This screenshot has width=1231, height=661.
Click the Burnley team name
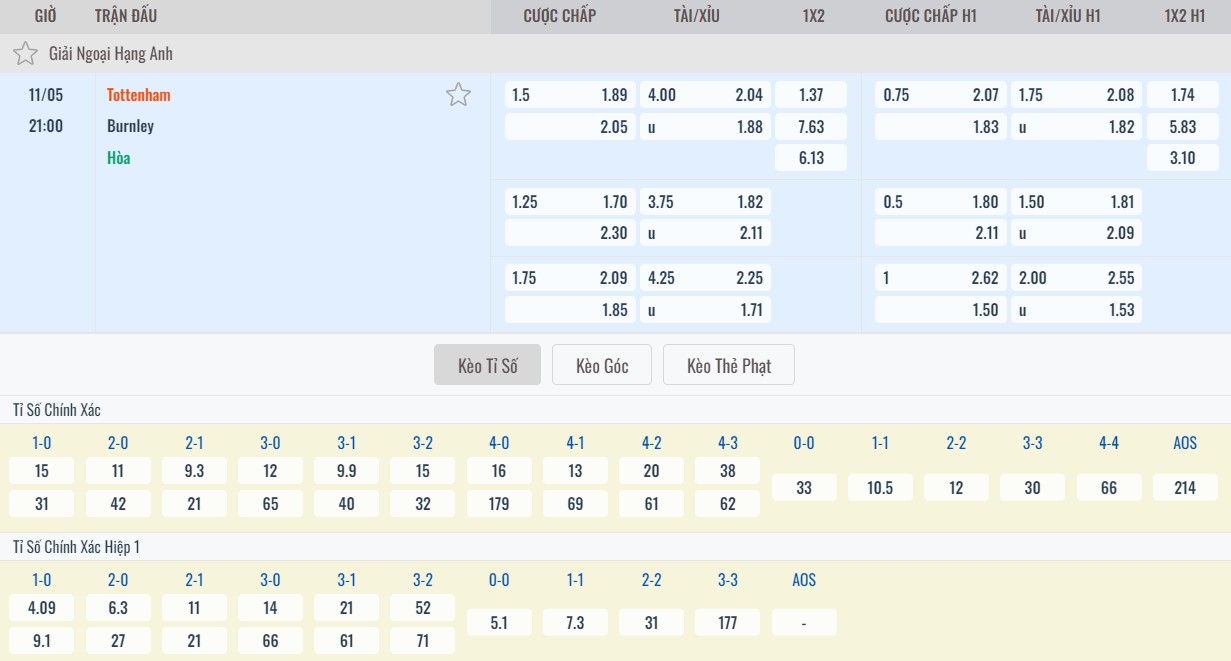pos(131,126)
